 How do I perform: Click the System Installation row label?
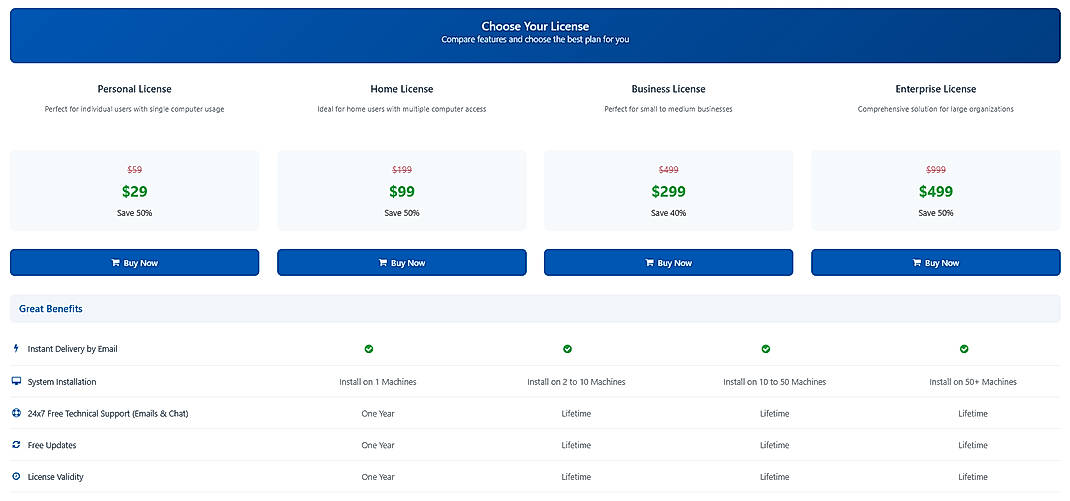[x=62, y=382]
